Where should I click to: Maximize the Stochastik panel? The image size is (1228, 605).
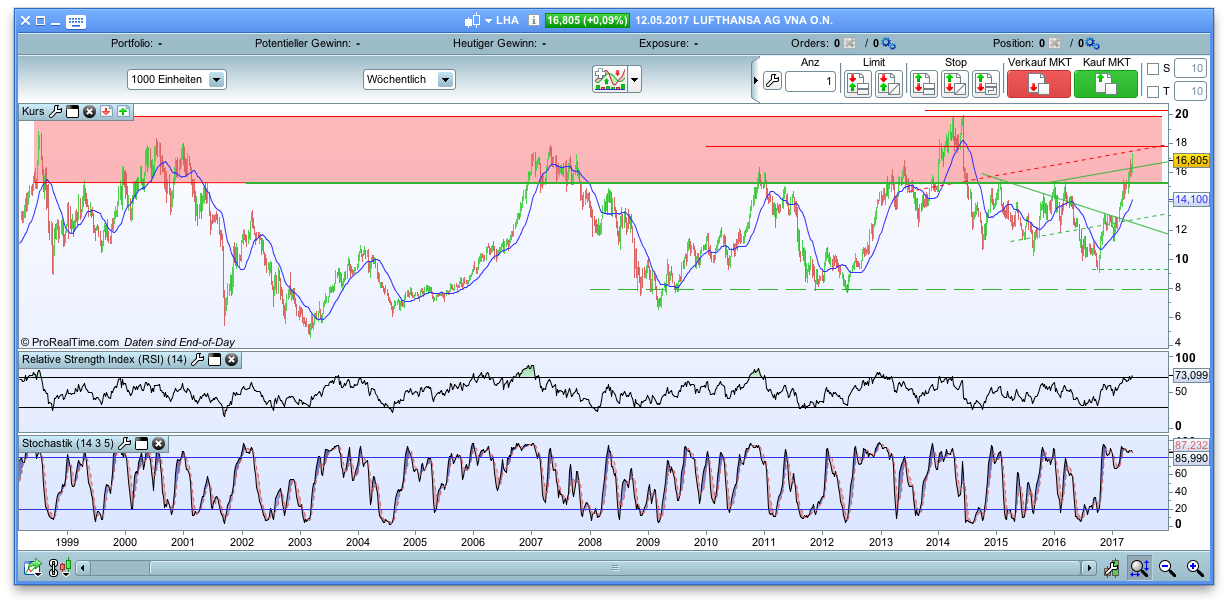[x=142, y=443]
